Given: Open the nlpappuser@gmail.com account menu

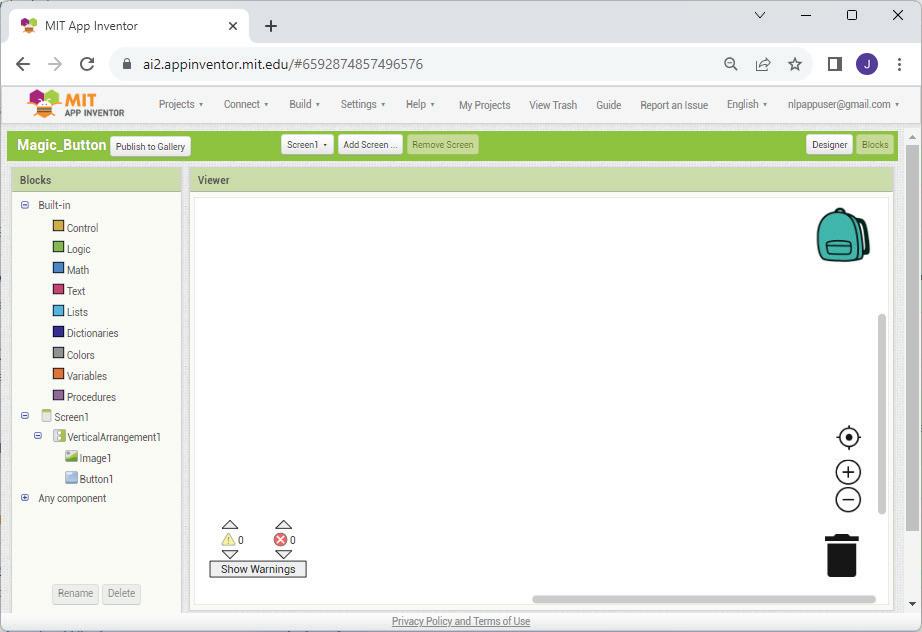Looking at the screenshot, I should (x=843, y=104).
